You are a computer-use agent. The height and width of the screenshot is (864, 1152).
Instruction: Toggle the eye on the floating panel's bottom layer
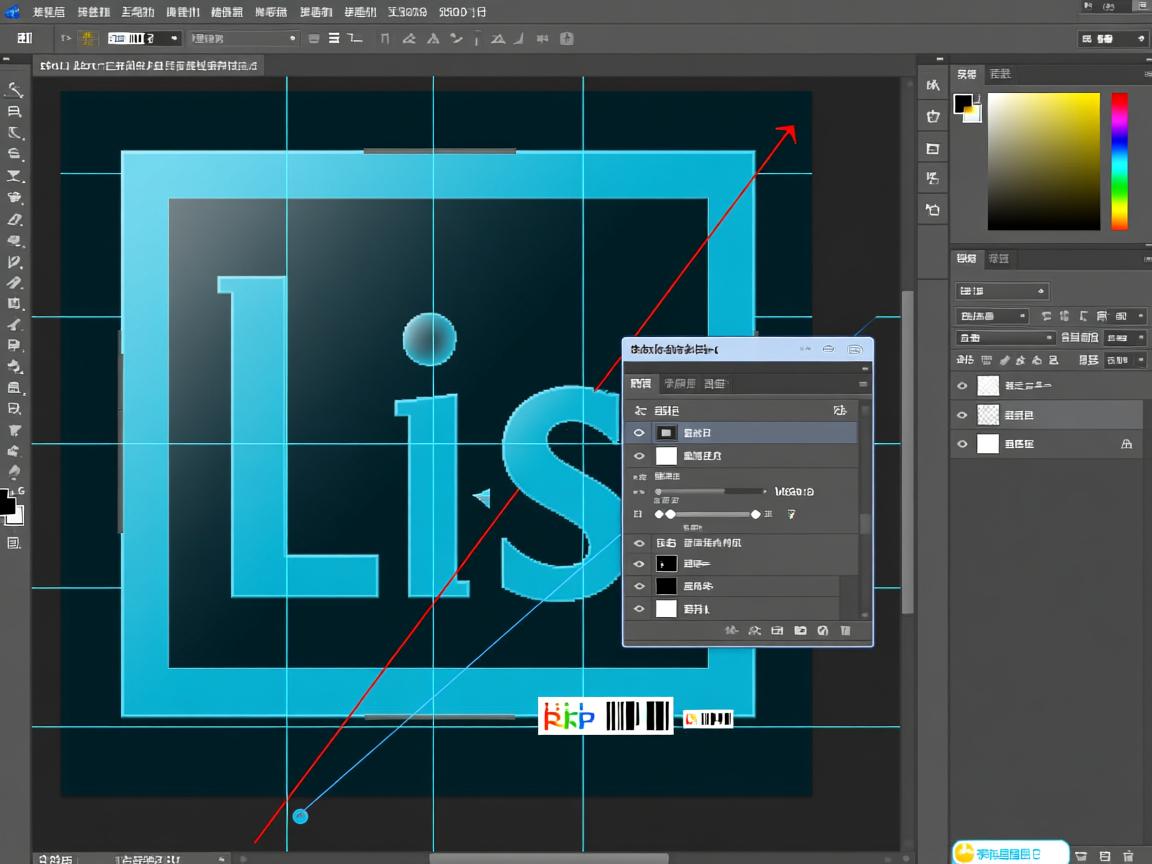[x=639, y=608]
